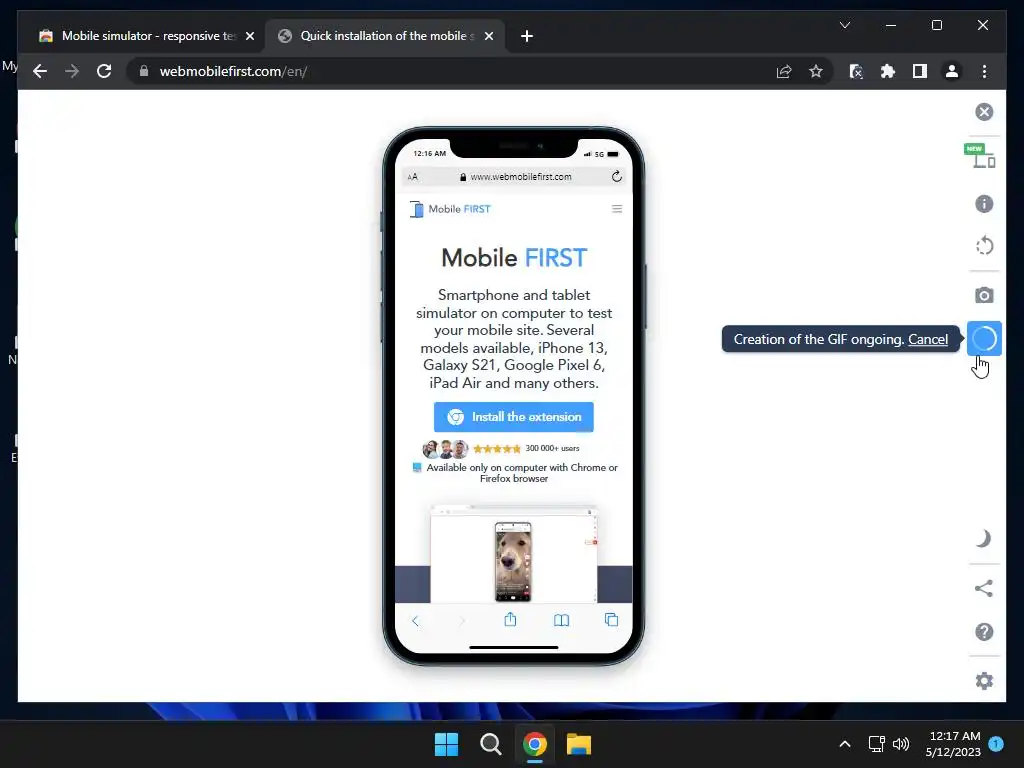The height and width of the screenshot is (768, 1024).
Task: Open the simulator info icon
Action: pos(984,204)
